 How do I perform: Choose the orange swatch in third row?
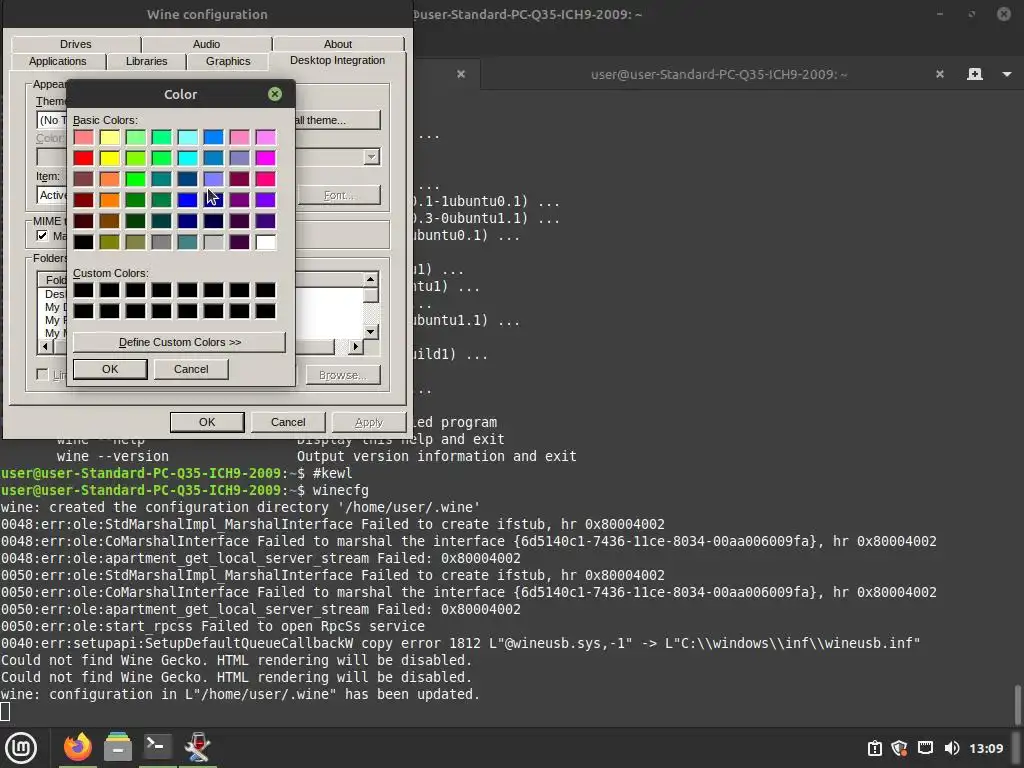110,178
